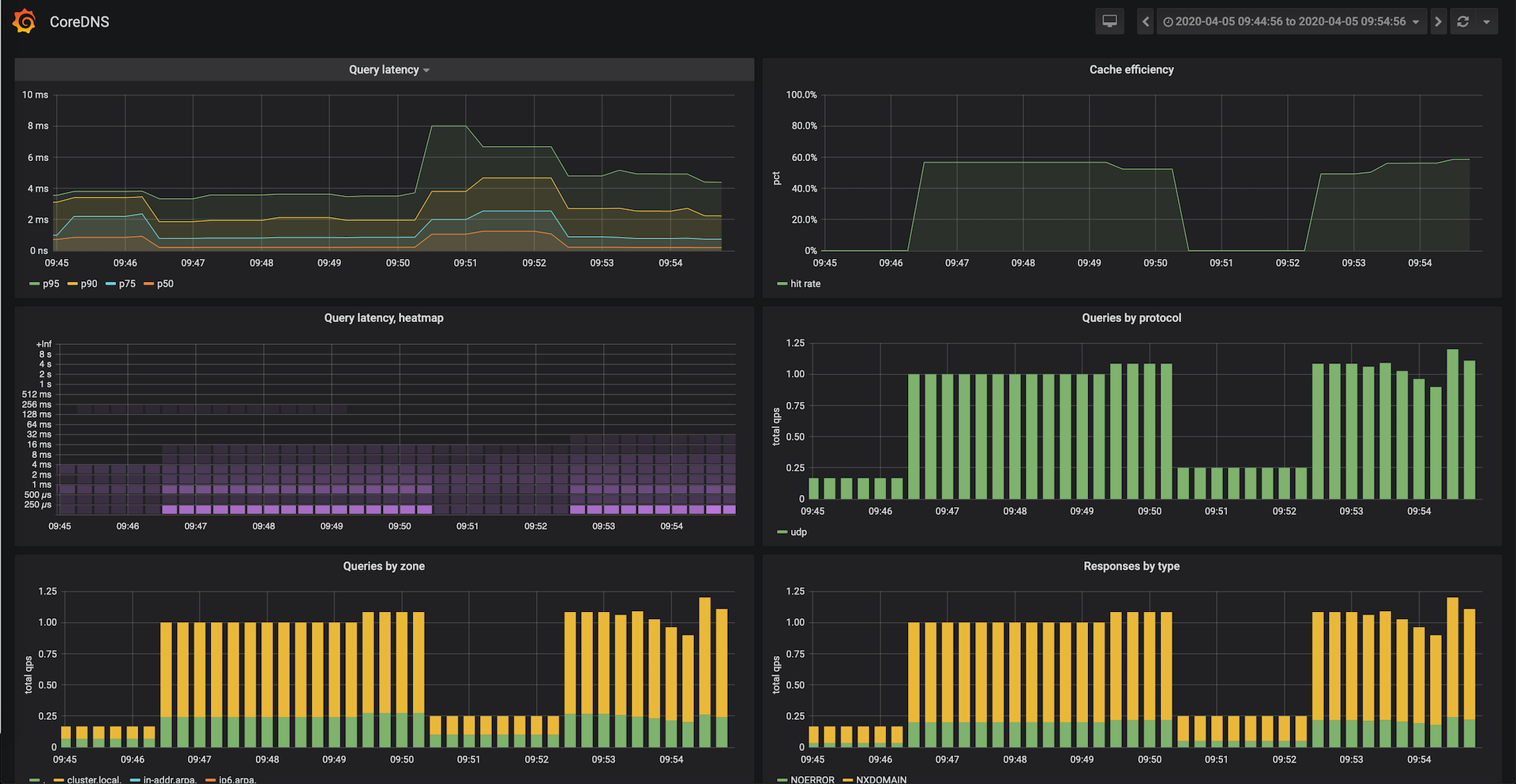
Task: Open the refresh interval dropdown arrow
Action: coord(1487,21)
